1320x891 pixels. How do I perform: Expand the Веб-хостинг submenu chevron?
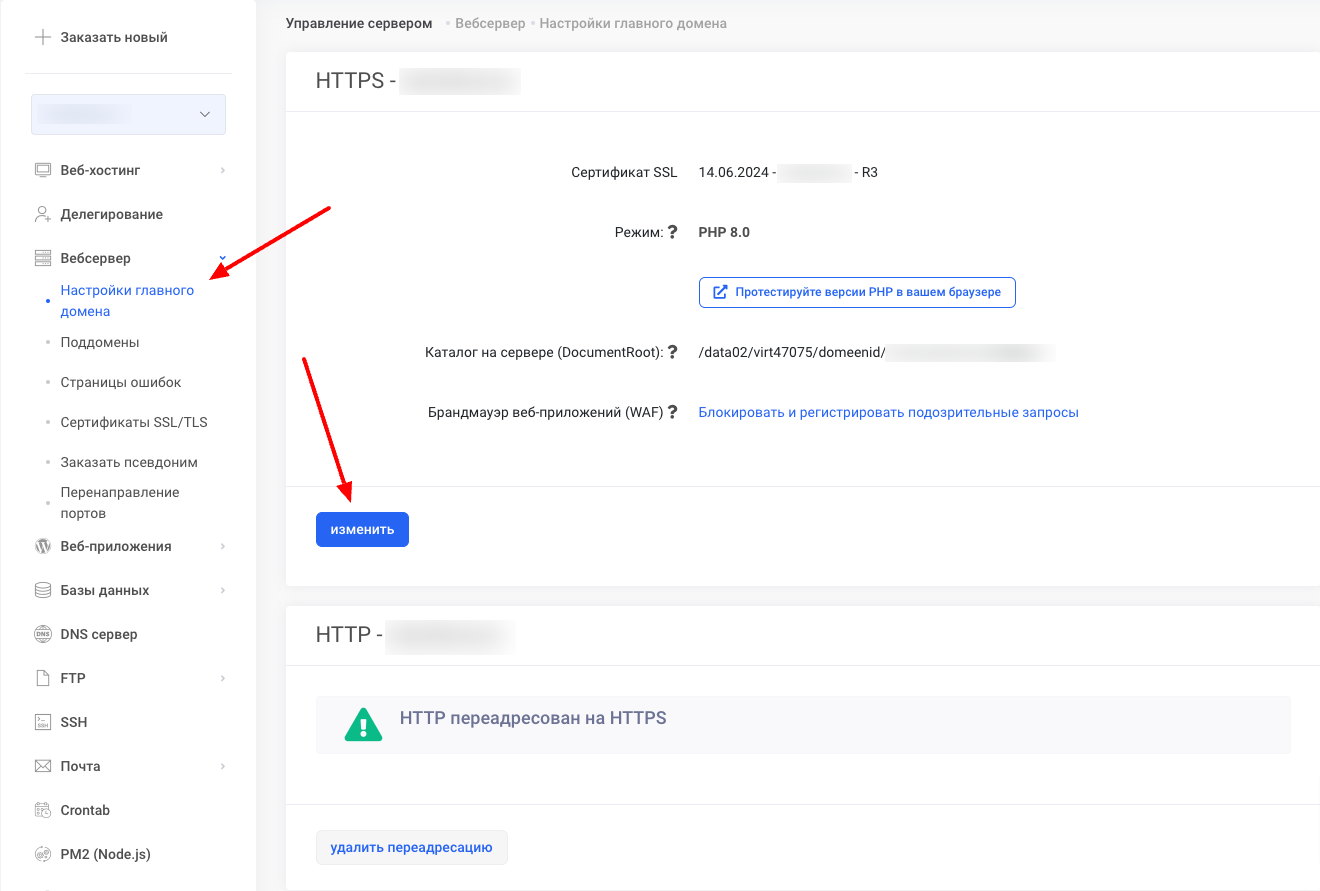[222, 170]
